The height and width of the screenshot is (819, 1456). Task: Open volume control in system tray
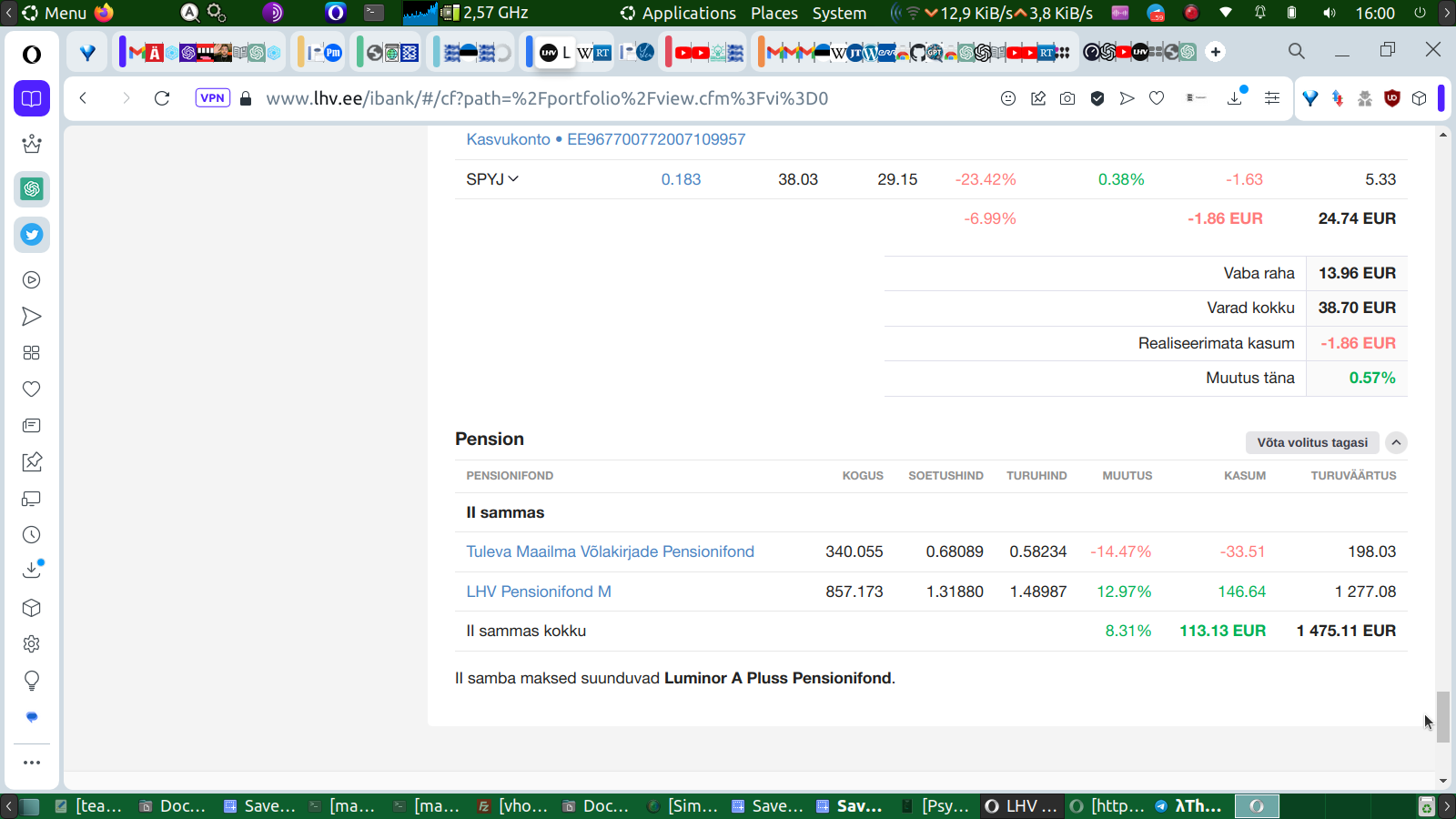(x=1330, y=13)
